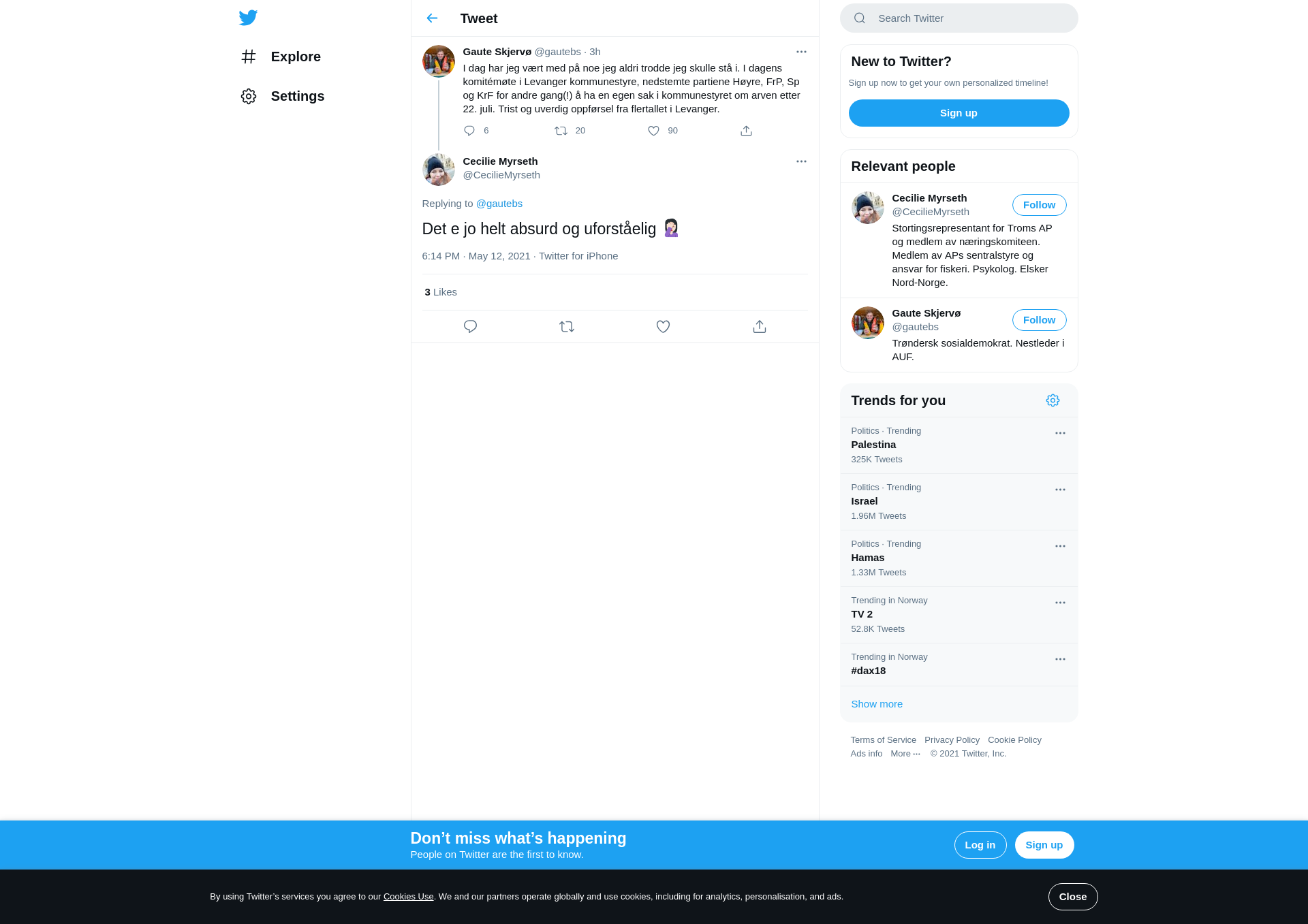
Task: Expand More in footer links
Action: point(905,754)
